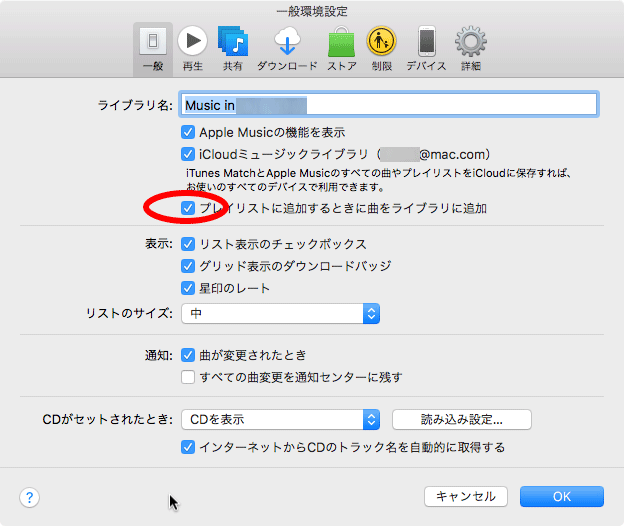The image size is (624, 526).
Task: Toggle インターネットからCDのトラック名を自動的に取得する
Action: pos(188,447)
